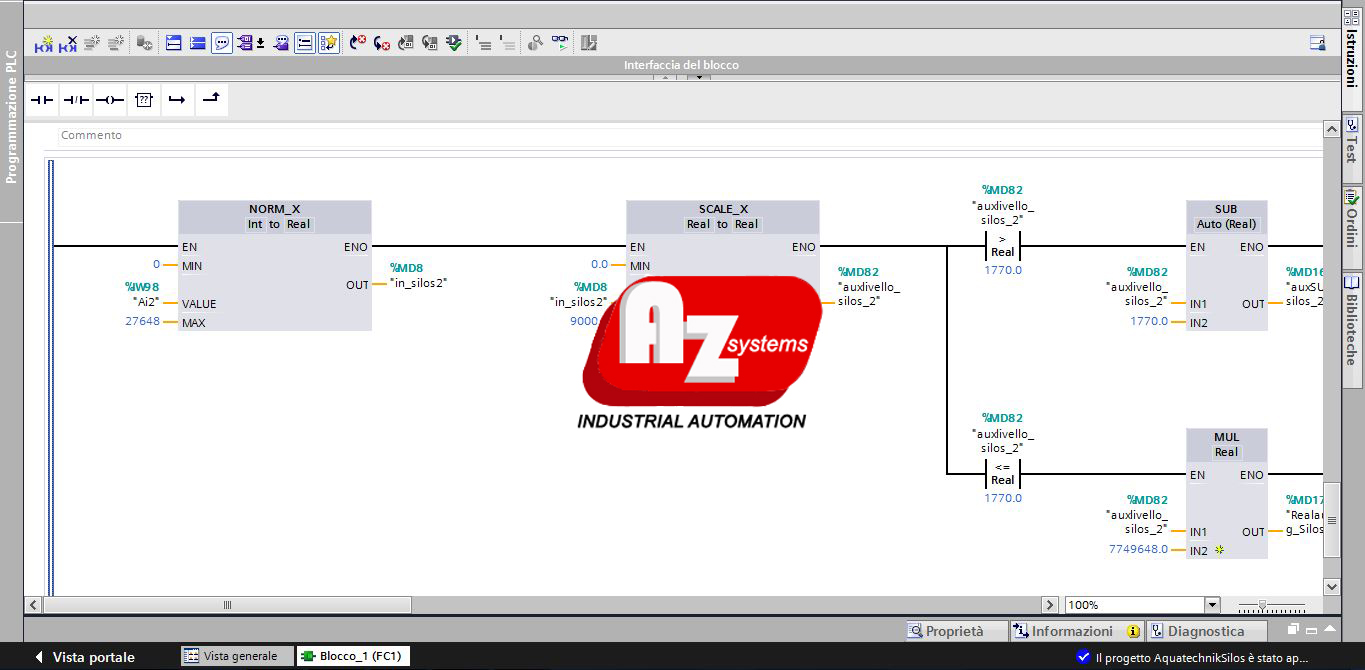Click the info badge on Informazioni
The image size is (1365, 670).
point(1133,631)
